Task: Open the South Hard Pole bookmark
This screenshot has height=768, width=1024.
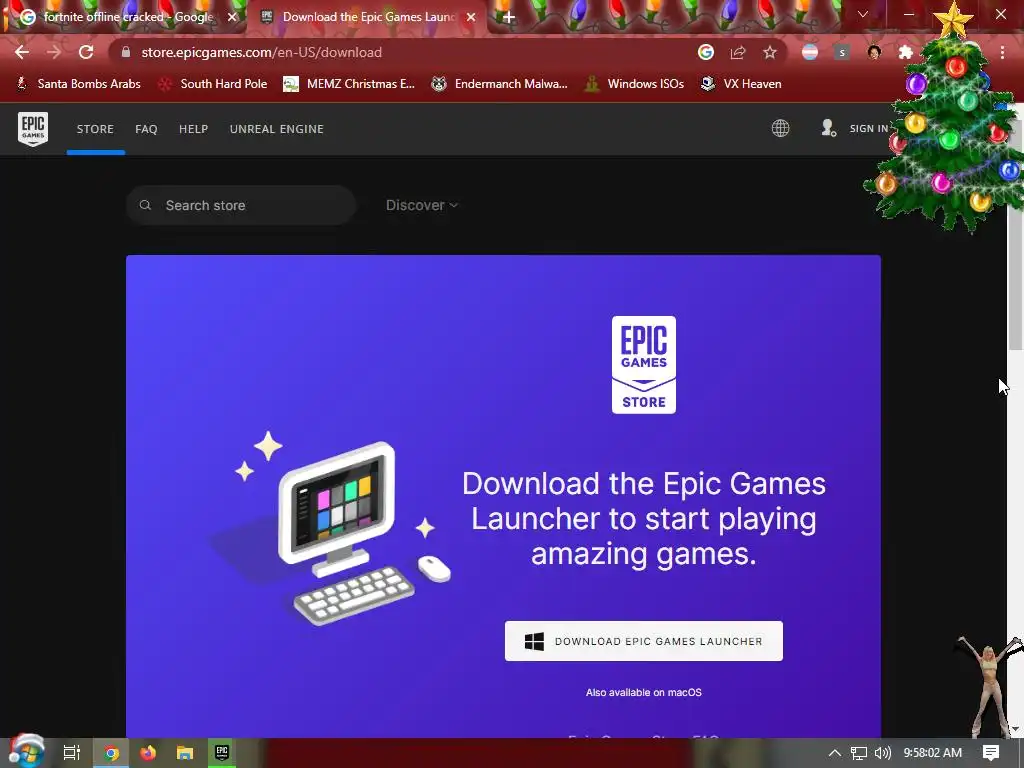Action: pyautogui.click(x=214, y=84)
